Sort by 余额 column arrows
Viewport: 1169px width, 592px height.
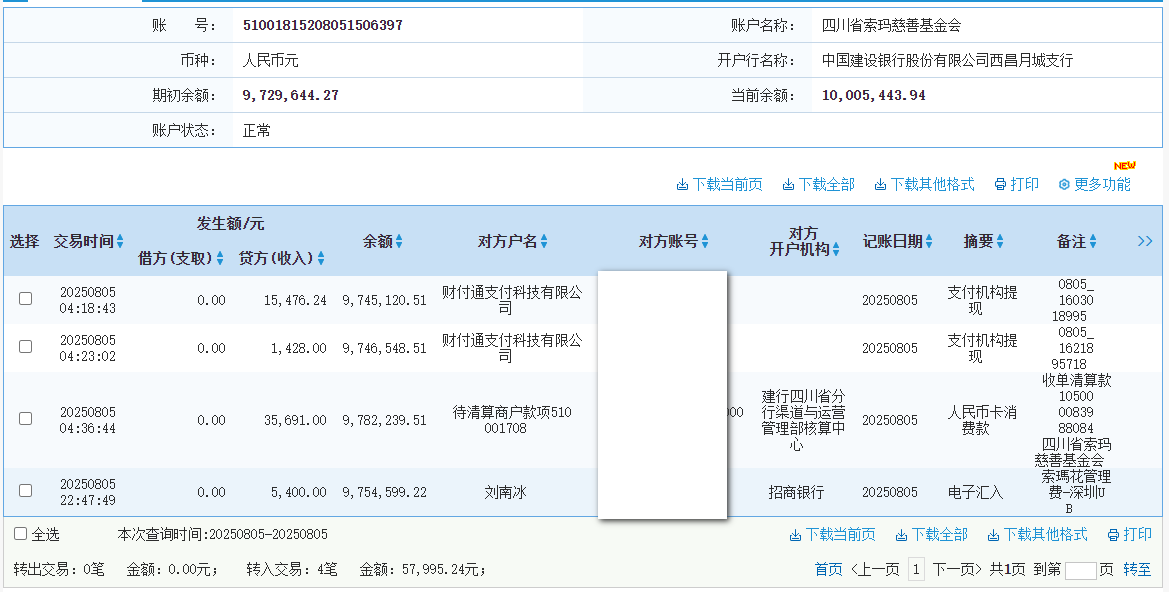coord(399,242)
